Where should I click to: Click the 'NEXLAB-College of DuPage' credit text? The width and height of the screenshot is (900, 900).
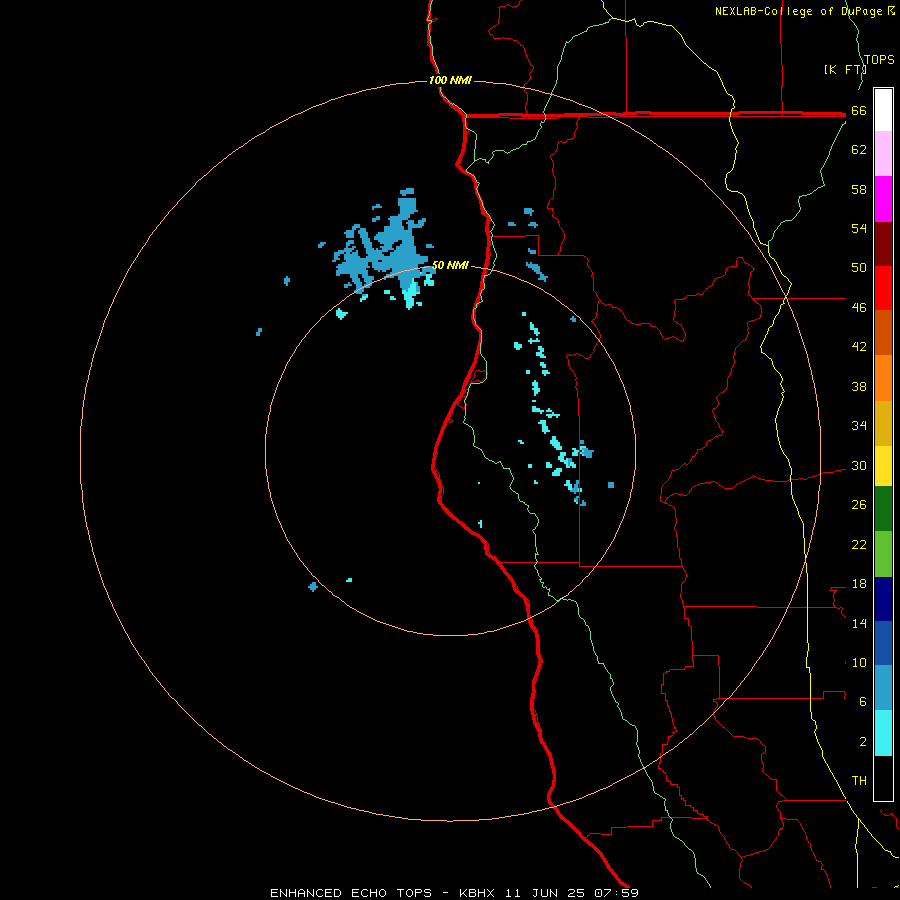[x=800, y=11]
